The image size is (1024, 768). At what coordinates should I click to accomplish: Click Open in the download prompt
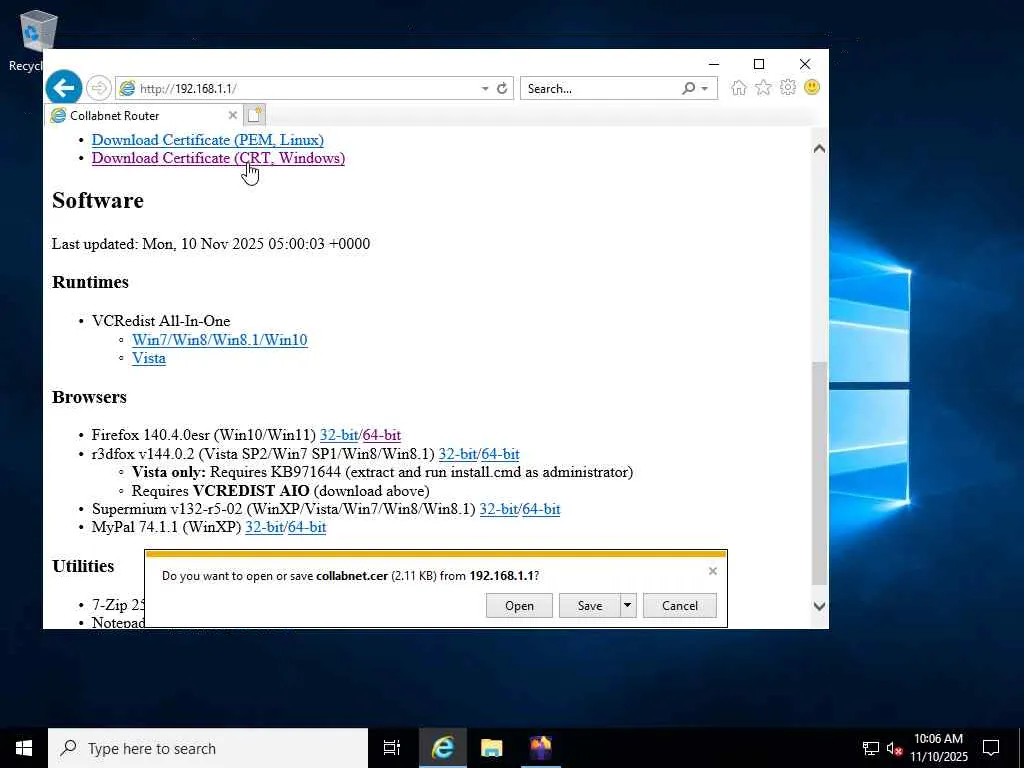[519, 605]
